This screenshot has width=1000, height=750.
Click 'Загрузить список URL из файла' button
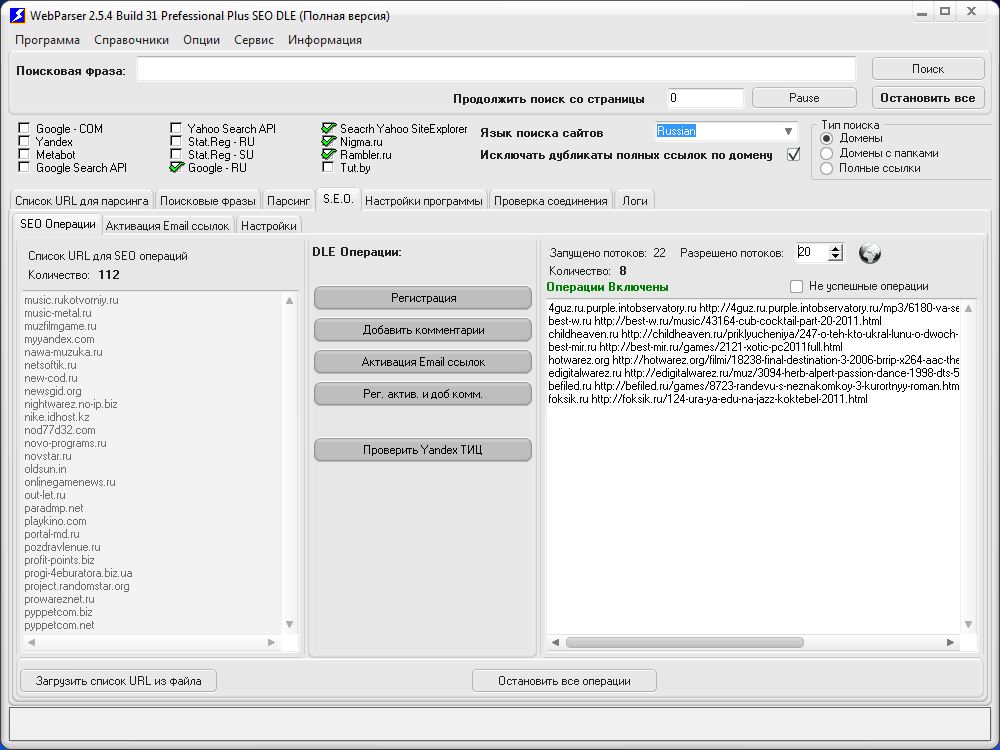point(119,680)
